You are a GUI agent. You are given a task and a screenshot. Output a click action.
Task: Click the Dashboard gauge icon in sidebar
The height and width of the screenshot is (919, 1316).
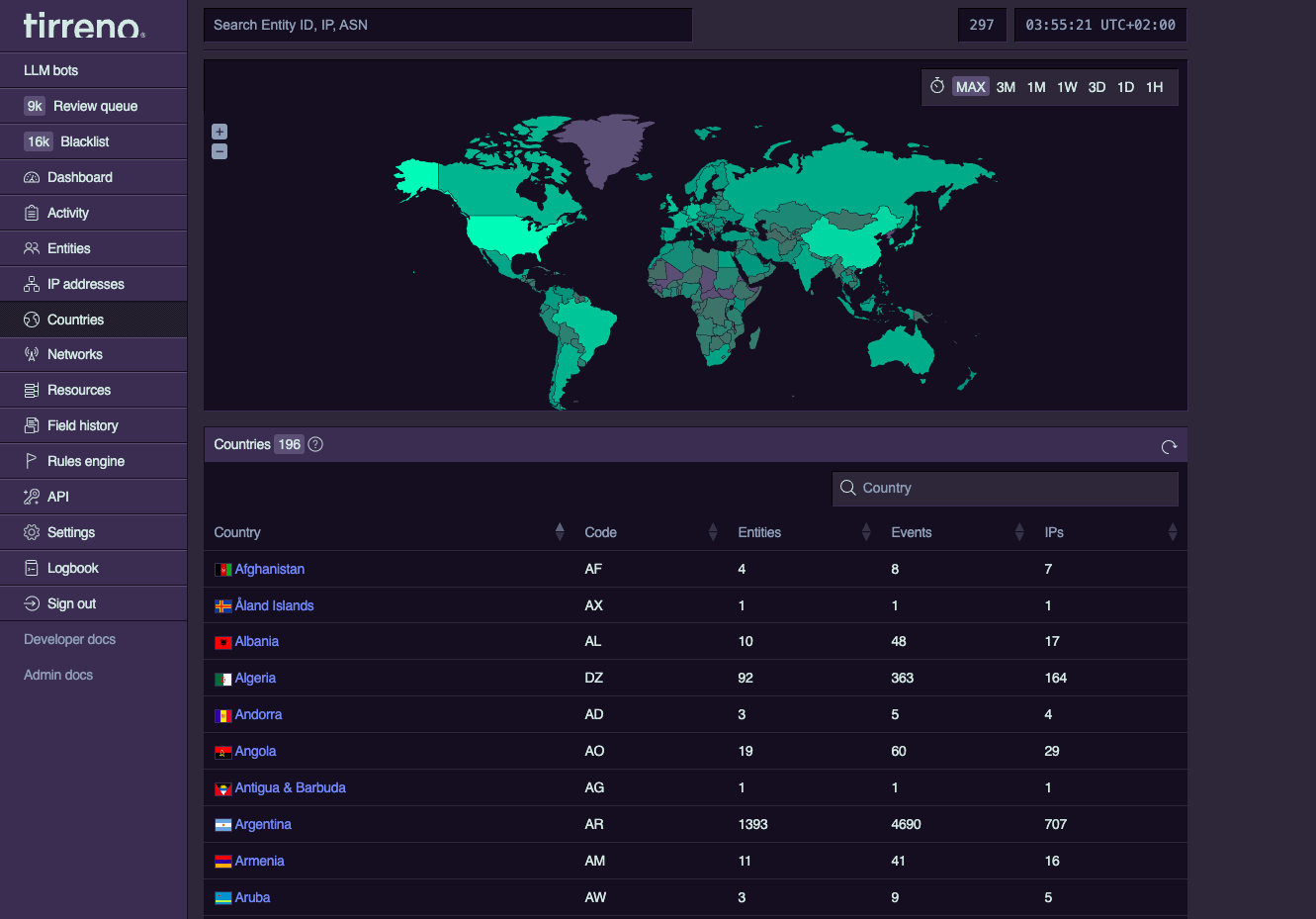(x=32, y=177)
